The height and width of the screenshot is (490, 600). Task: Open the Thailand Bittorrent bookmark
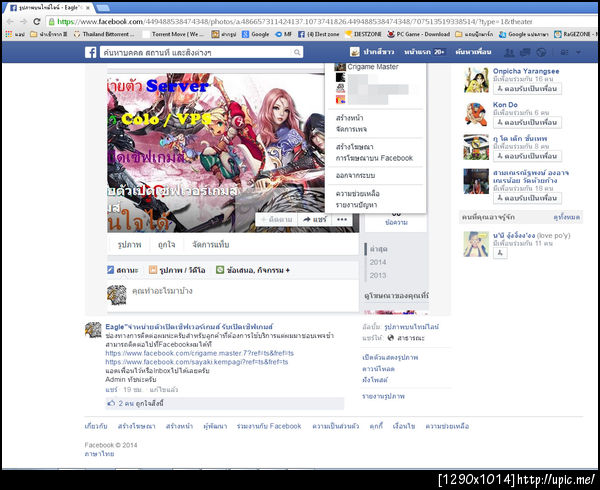(104, 34)
